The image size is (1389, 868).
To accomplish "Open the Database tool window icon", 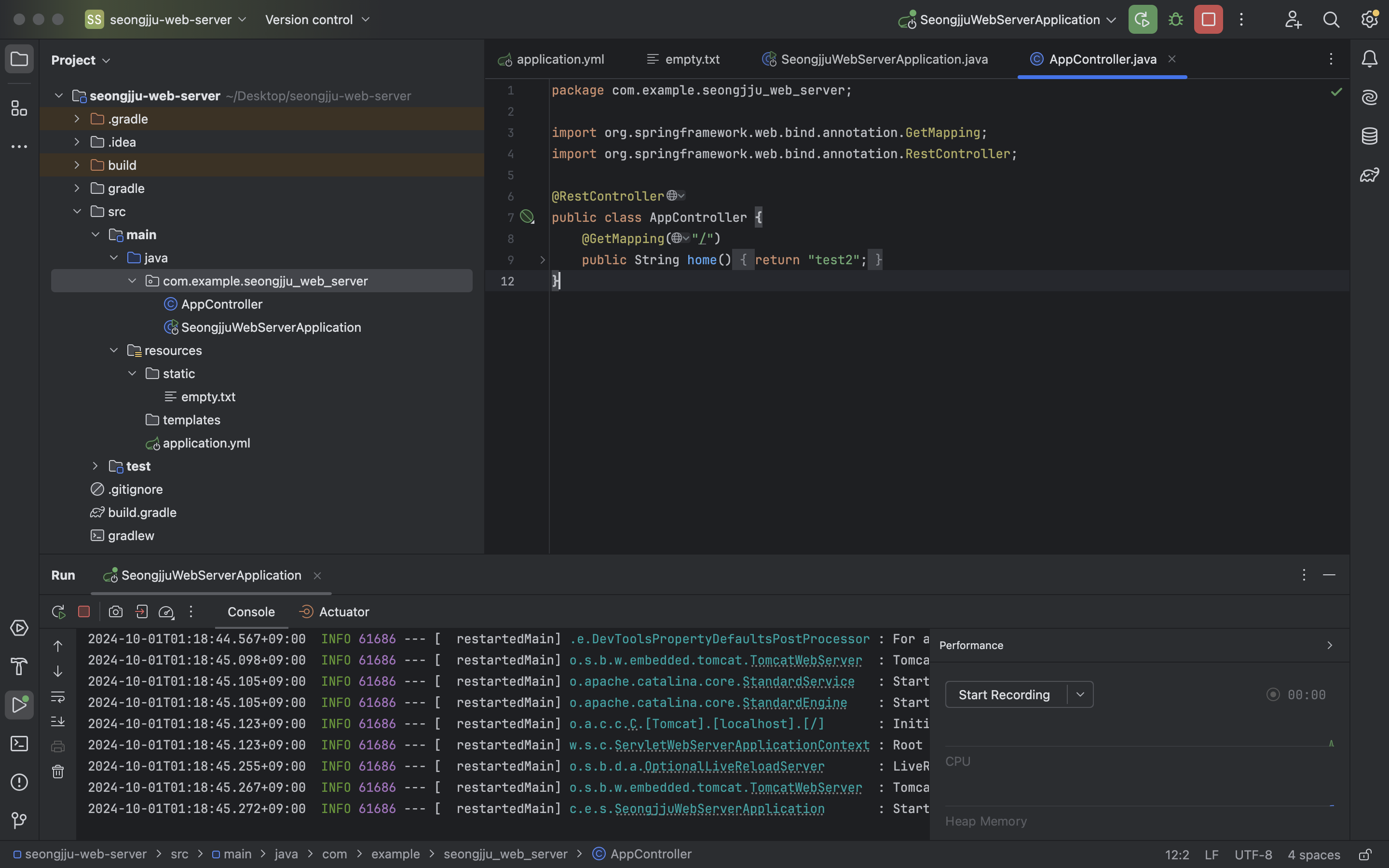I will coord(1370,136).
